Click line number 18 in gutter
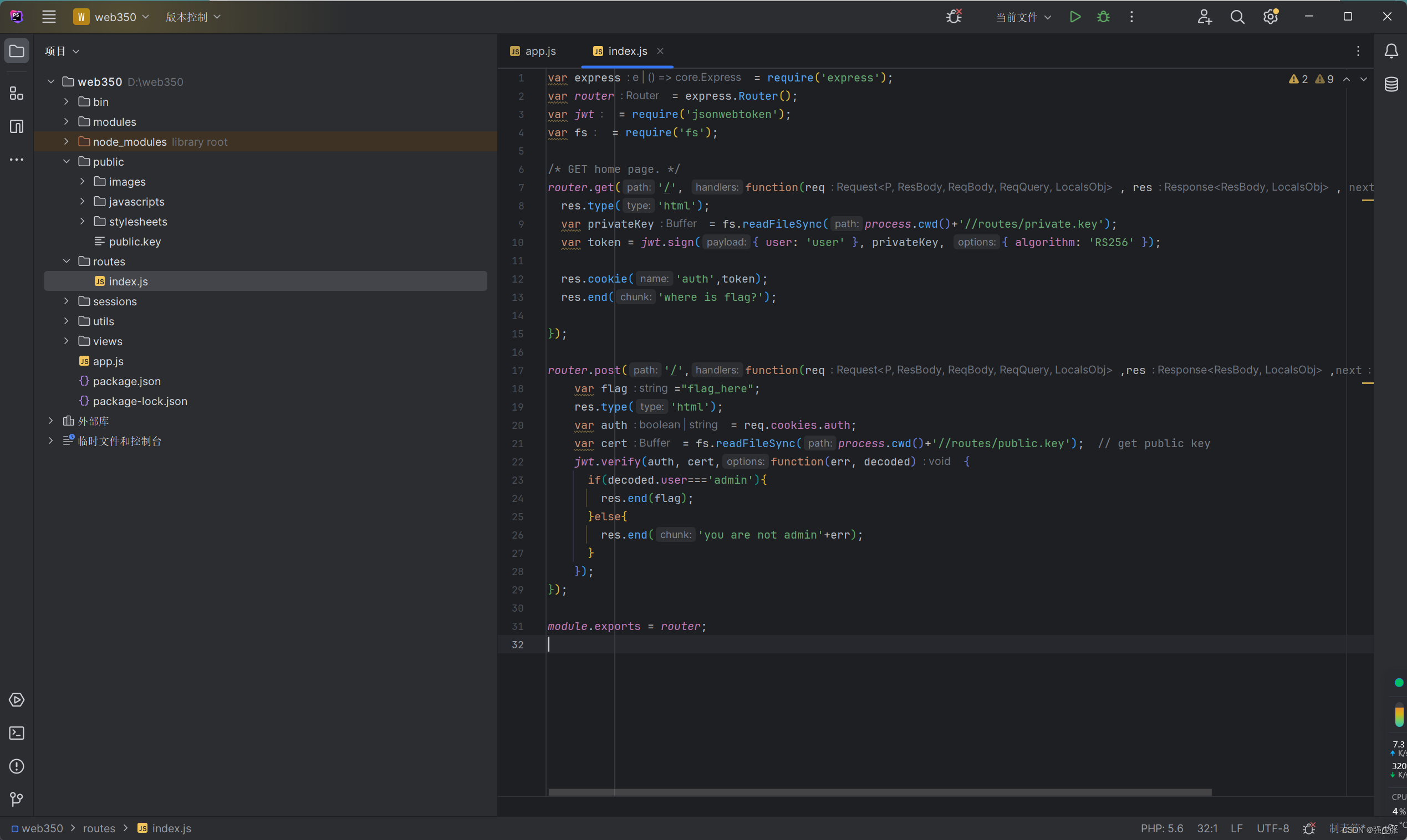This screenshot has height=840, width=1407. 517,388
